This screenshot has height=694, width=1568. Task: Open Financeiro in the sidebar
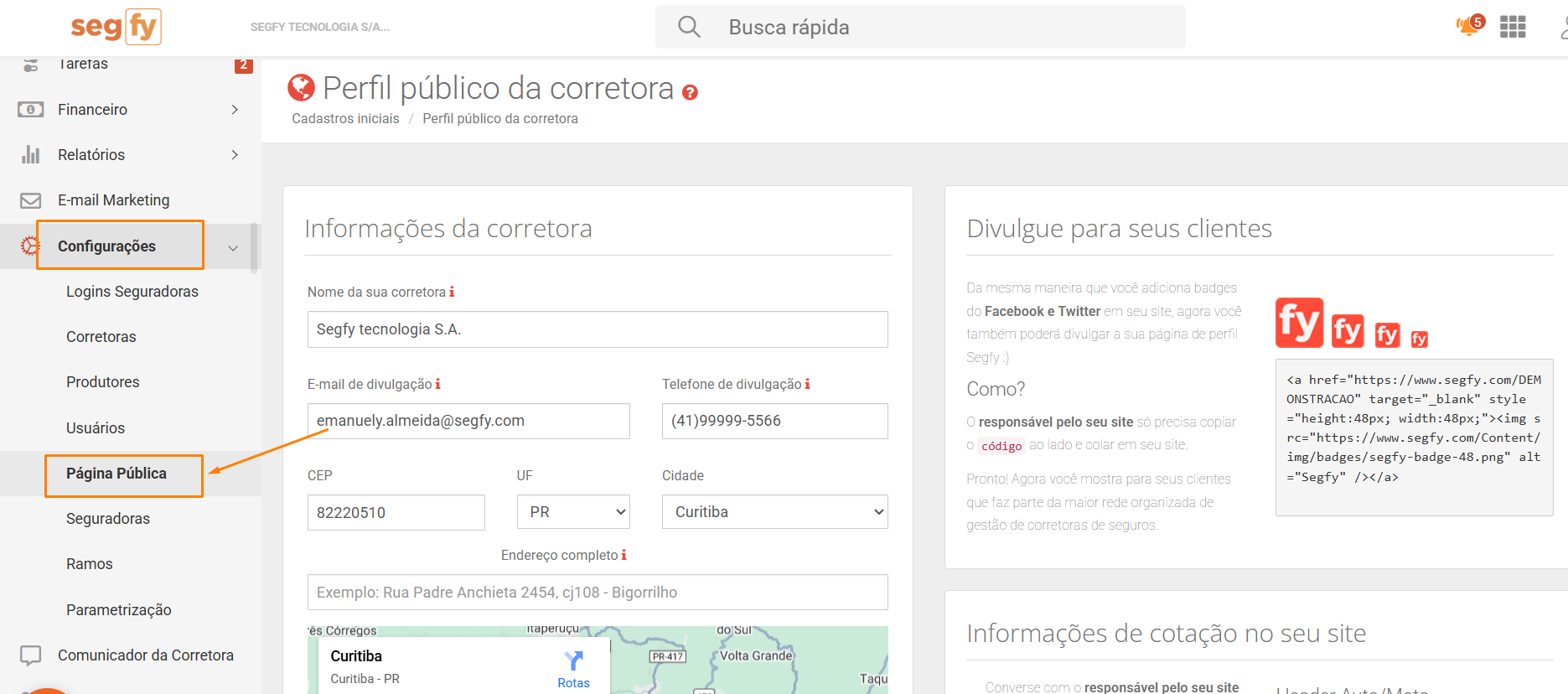[x=92, y=110]
